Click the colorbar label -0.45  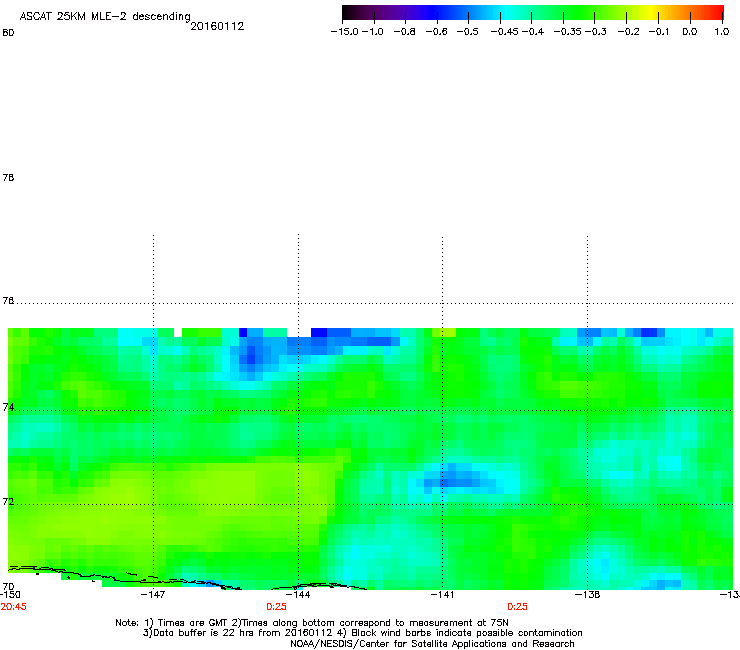[504, 32]
